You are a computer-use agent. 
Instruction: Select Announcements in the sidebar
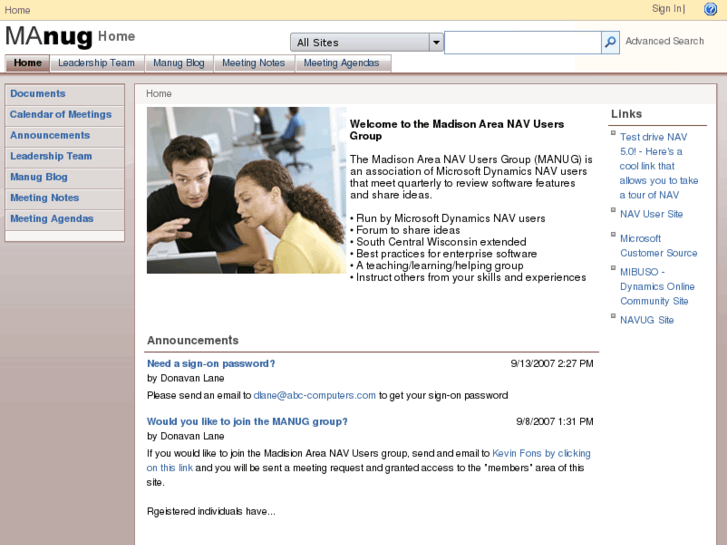point(64,136)
